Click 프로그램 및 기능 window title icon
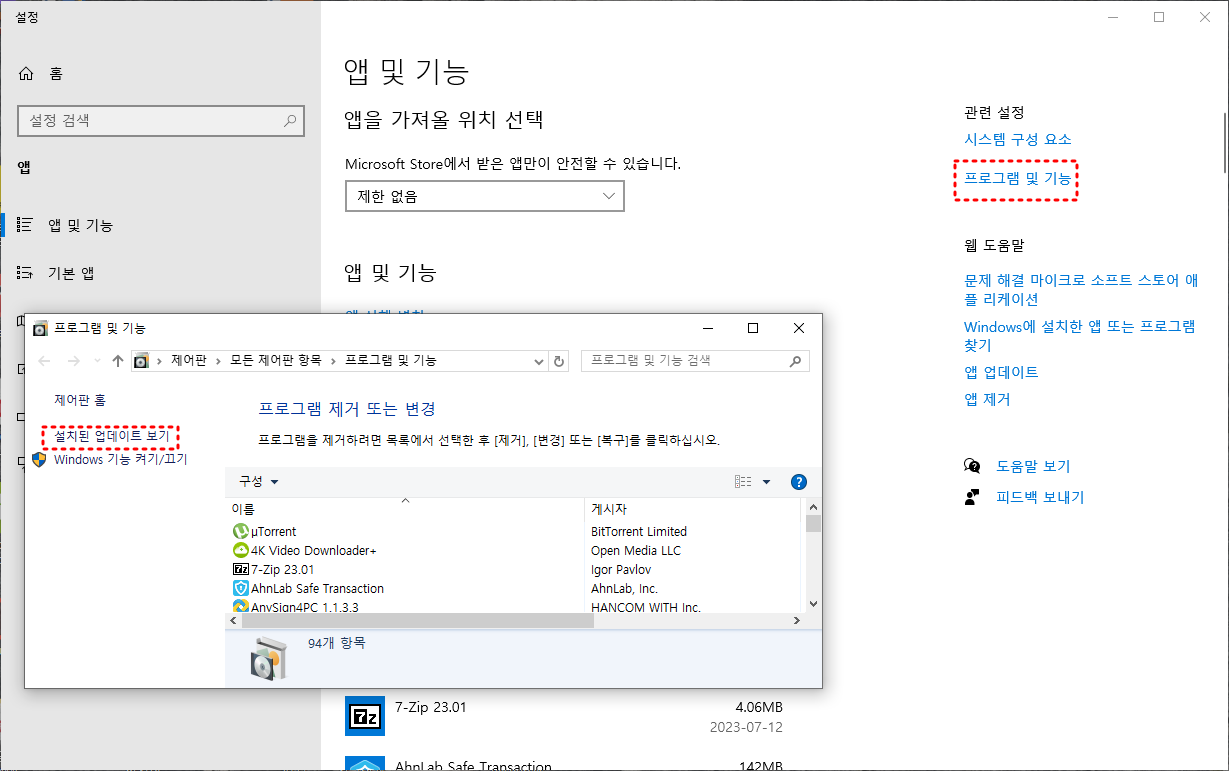1229x771 pixels. tap(40, 328)
